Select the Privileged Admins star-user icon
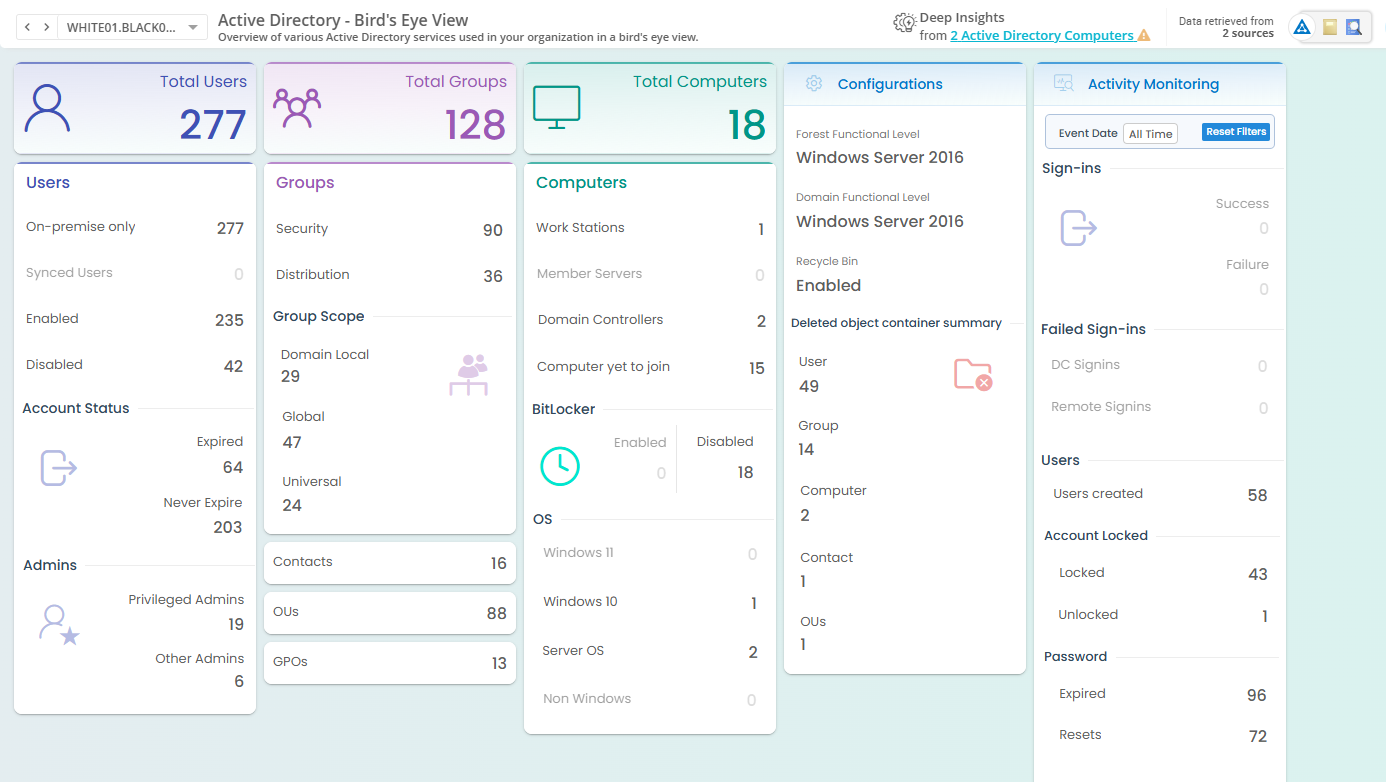 [58, 622]
